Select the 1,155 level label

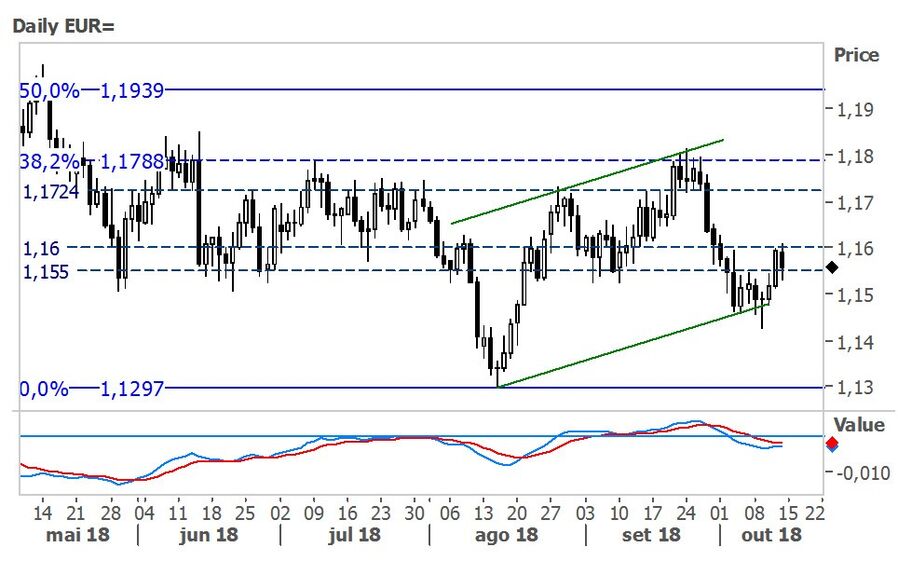(46, 271)
